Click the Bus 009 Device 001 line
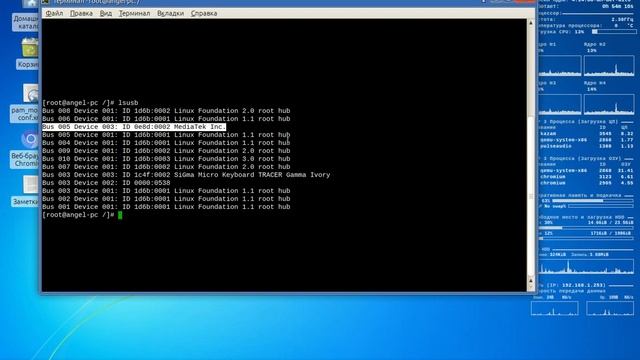The height and width of the screenshot is (360, 640). [x=166, y=151]
